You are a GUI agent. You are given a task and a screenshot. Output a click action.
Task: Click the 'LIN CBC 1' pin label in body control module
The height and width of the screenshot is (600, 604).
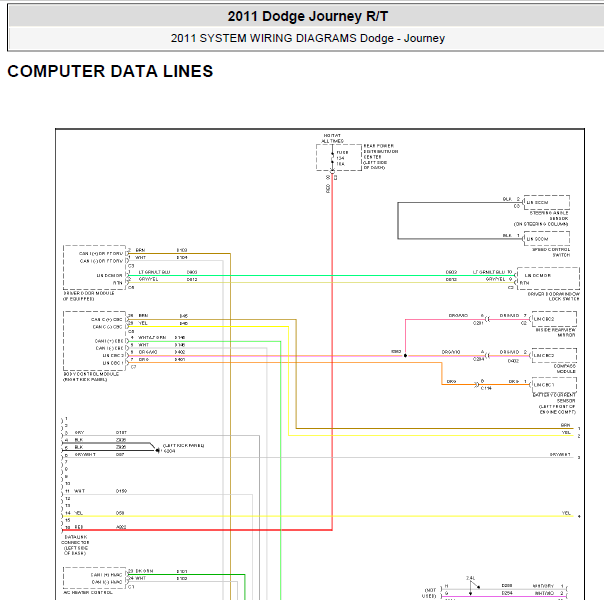click(x=113, y=363)
